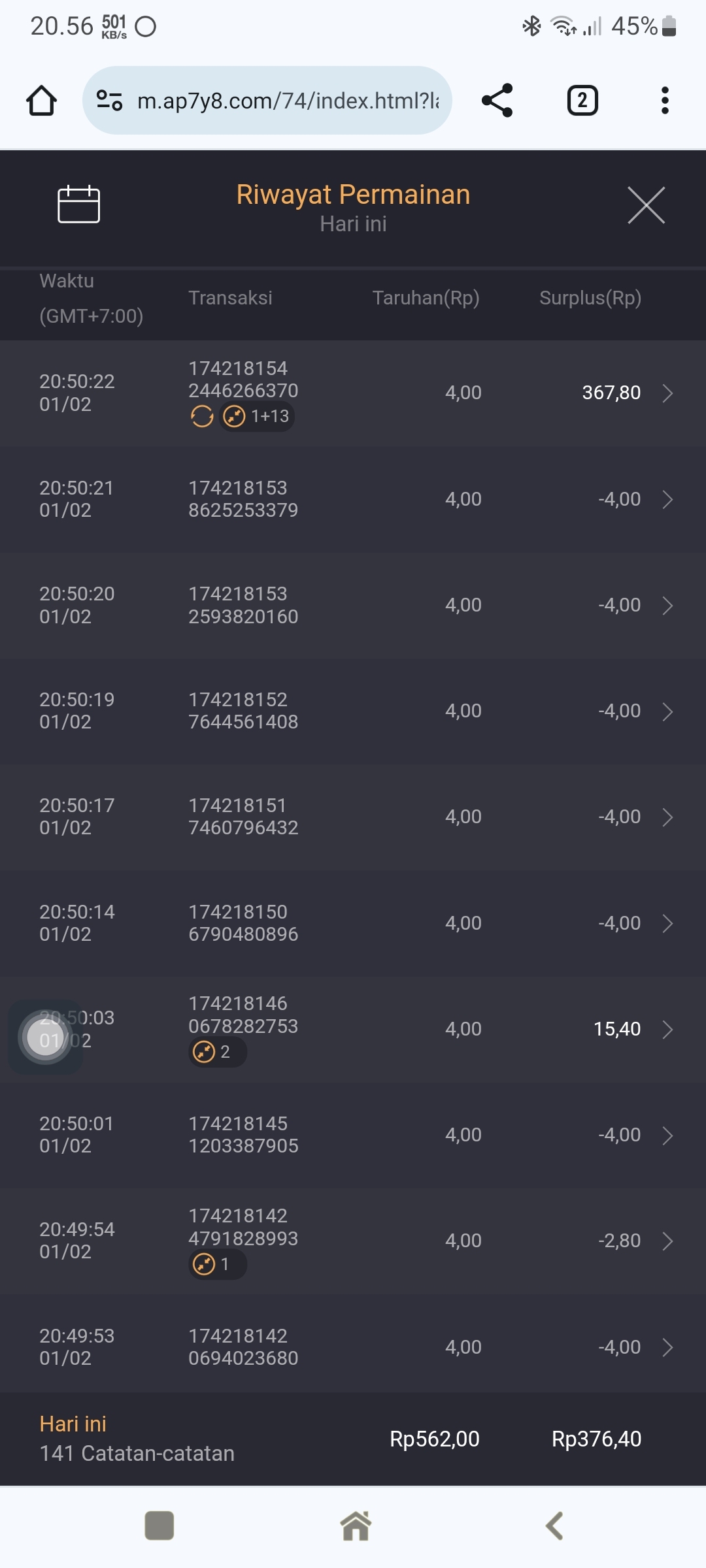Tap the Android recent apps button
Viewport: 706px width, 1568px height.
point(159,1526)
